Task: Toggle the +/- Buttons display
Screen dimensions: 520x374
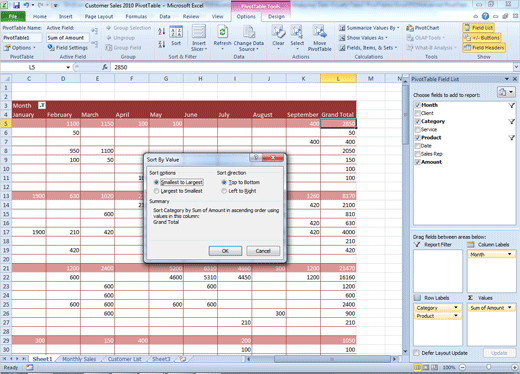Action: click(482, 38)
